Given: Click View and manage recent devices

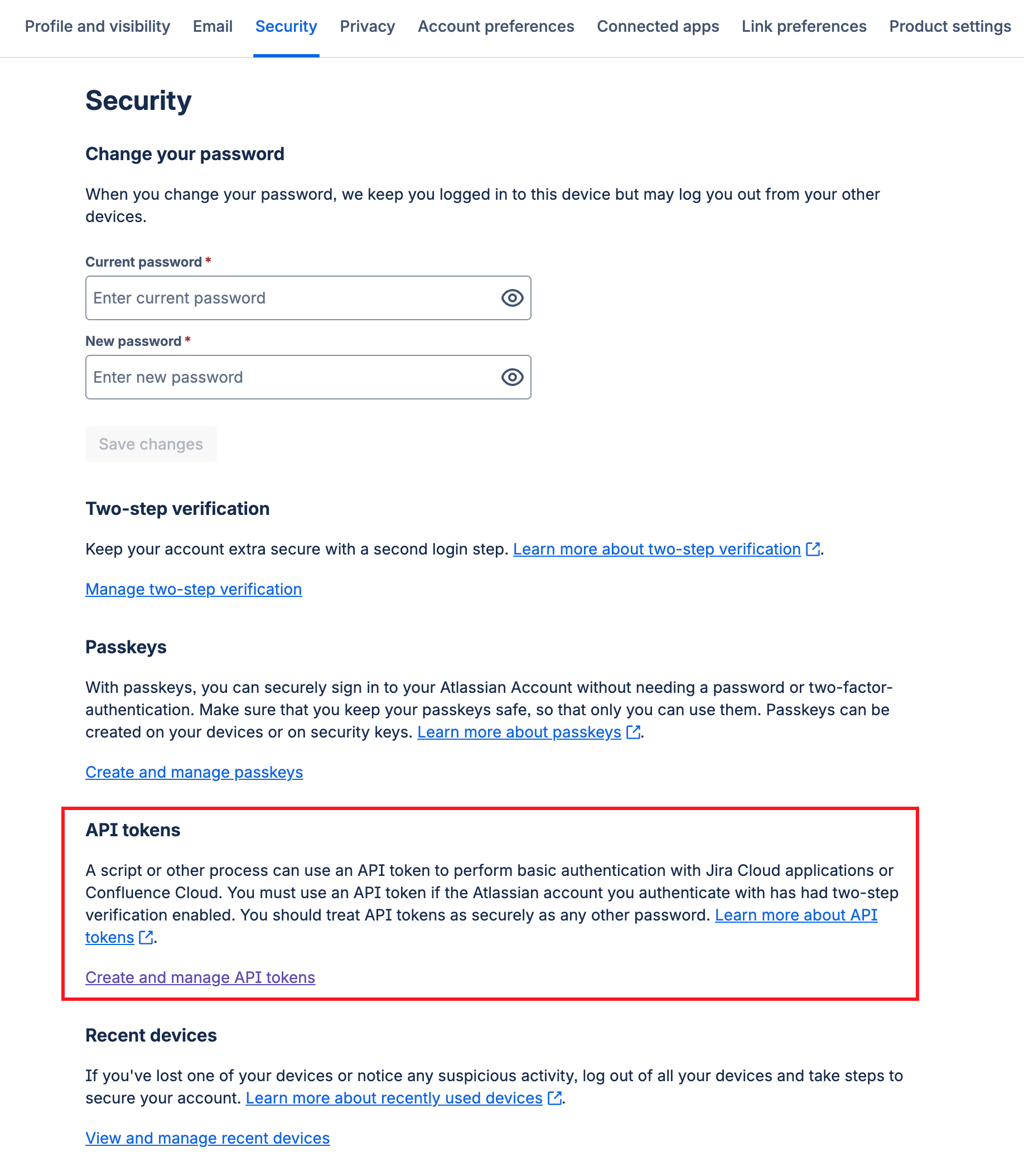Looking at the screenshot, I should 207,1138.
